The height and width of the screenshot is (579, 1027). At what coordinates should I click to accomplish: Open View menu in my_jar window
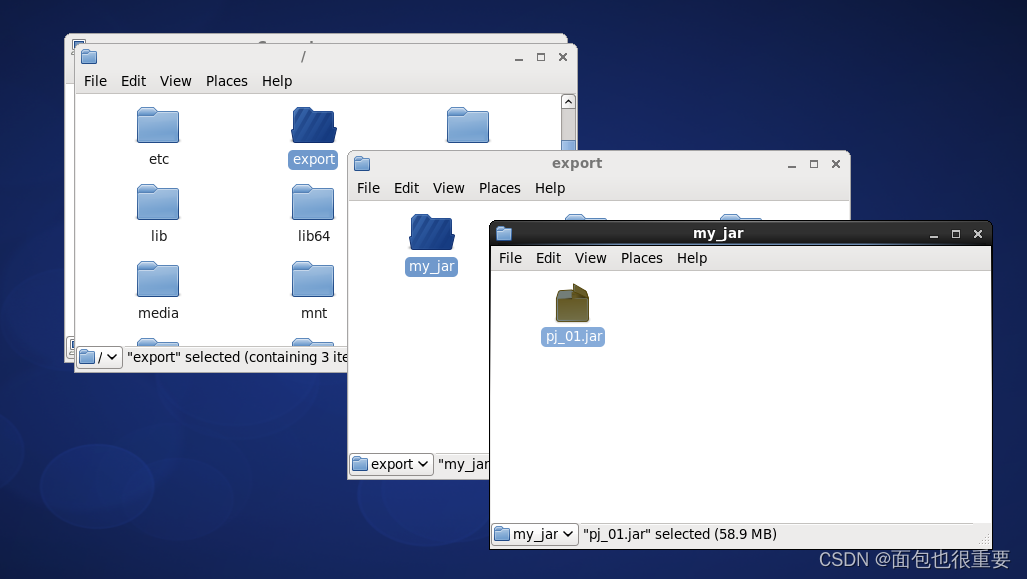tap(591, 258)
